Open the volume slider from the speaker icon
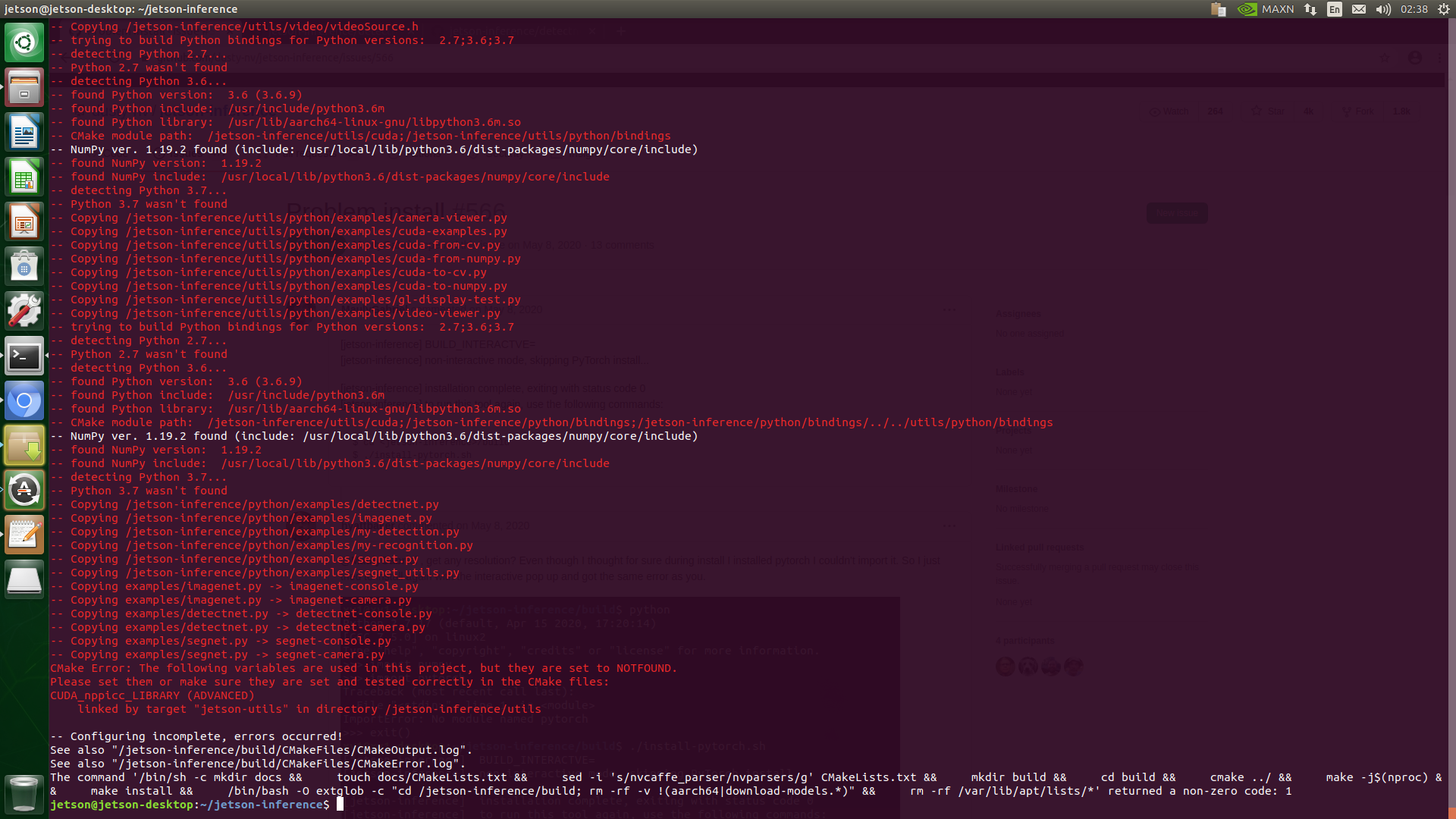This screenshot has width=1456, height=819. pyautogui.click(x=1382, y=9)
